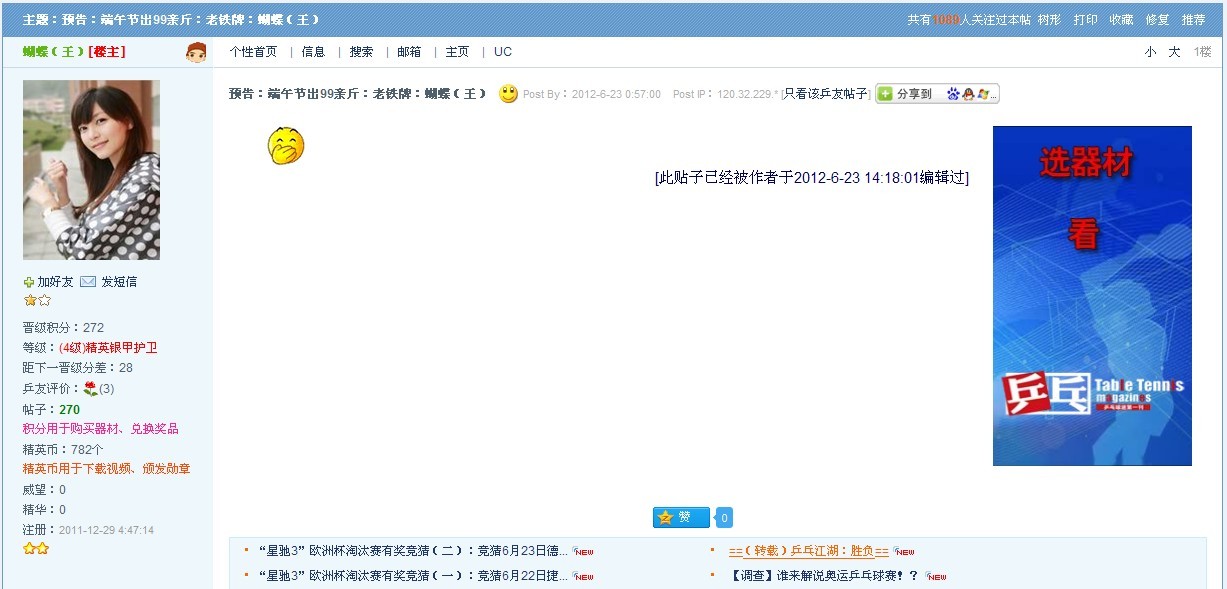Switch to 树形 tree view
This screenshot has height=589, width=1227.
coord(1049,20)
